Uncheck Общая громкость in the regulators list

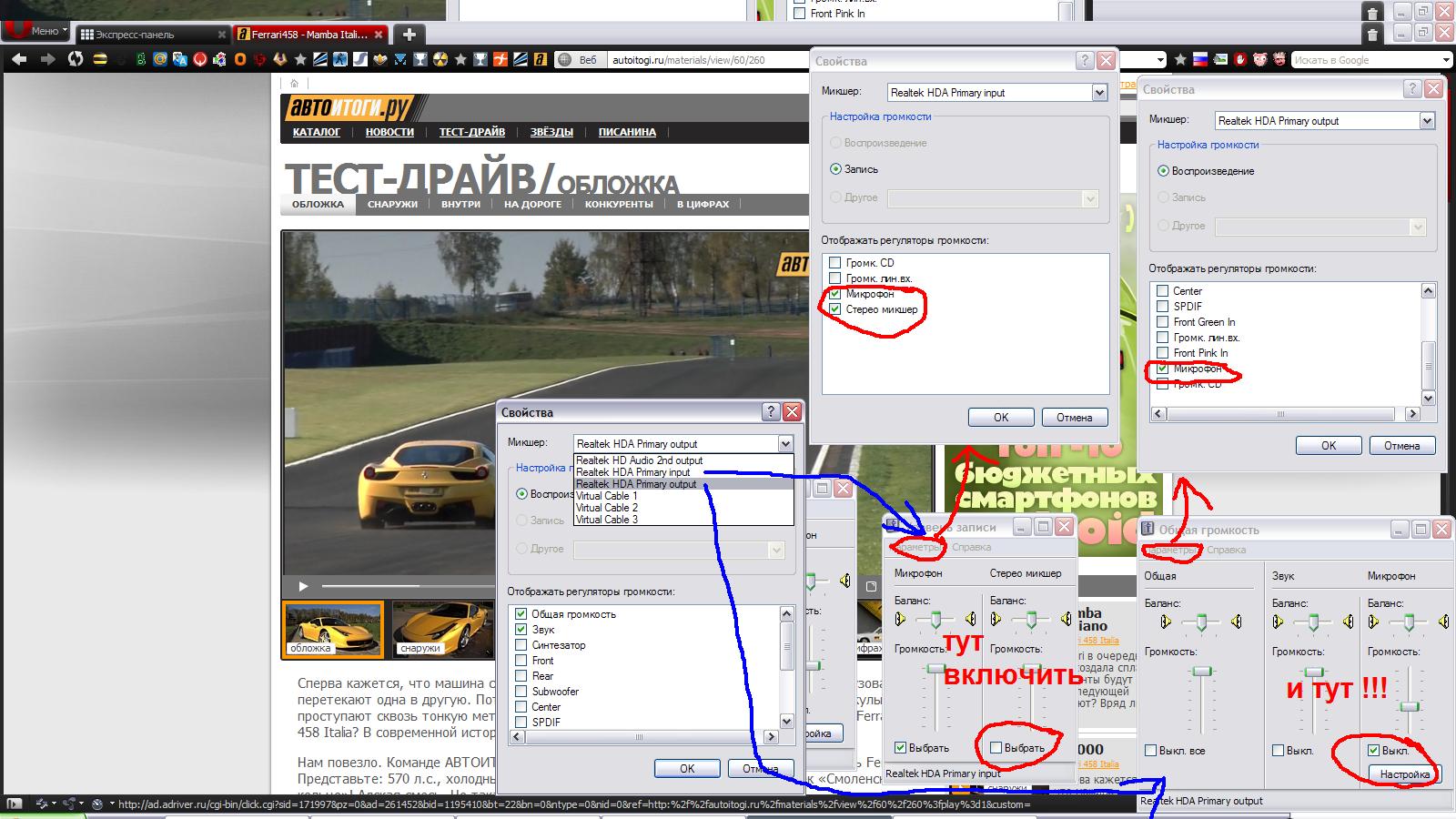(521, 614)
